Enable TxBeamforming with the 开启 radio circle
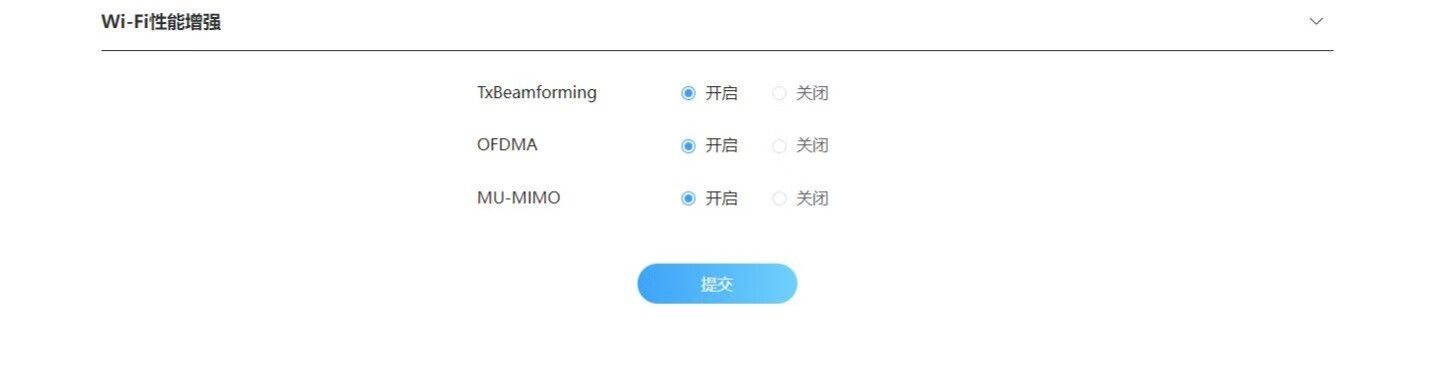This screenshot has width=1450, height=381. pos(688,93)
